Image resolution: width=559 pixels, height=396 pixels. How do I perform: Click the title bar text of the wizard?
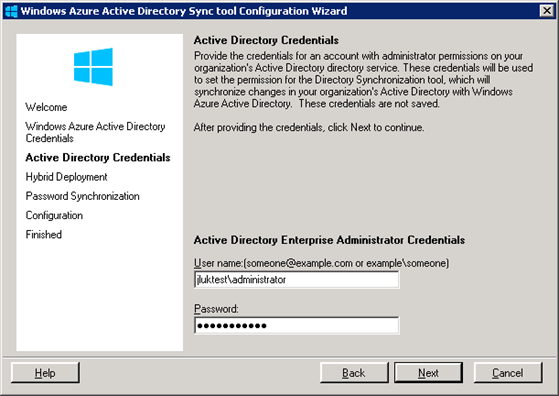[184, 11]
